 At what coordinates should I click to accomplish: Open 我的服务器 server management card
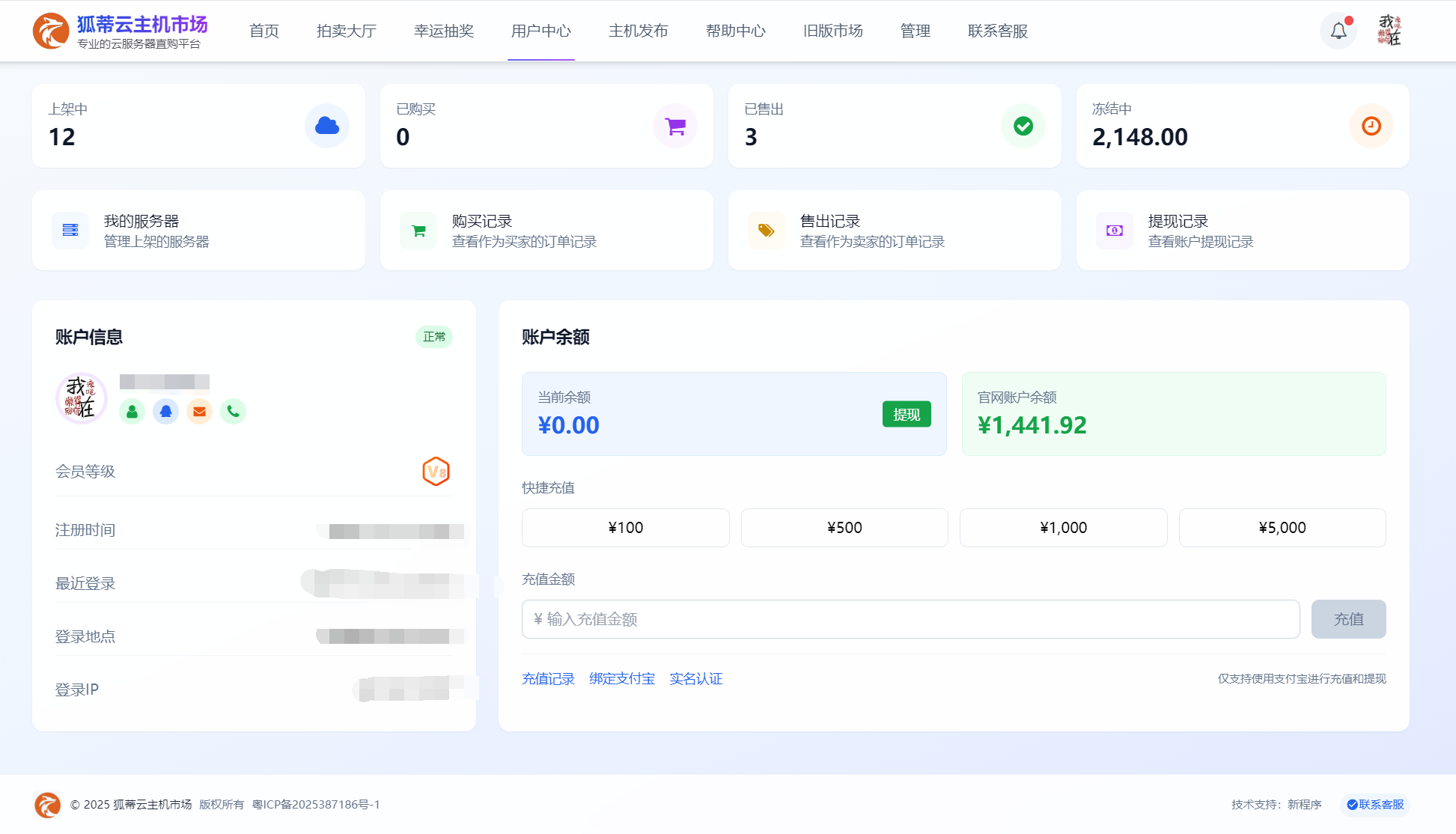pyautogui.click(x=198, y=231)
